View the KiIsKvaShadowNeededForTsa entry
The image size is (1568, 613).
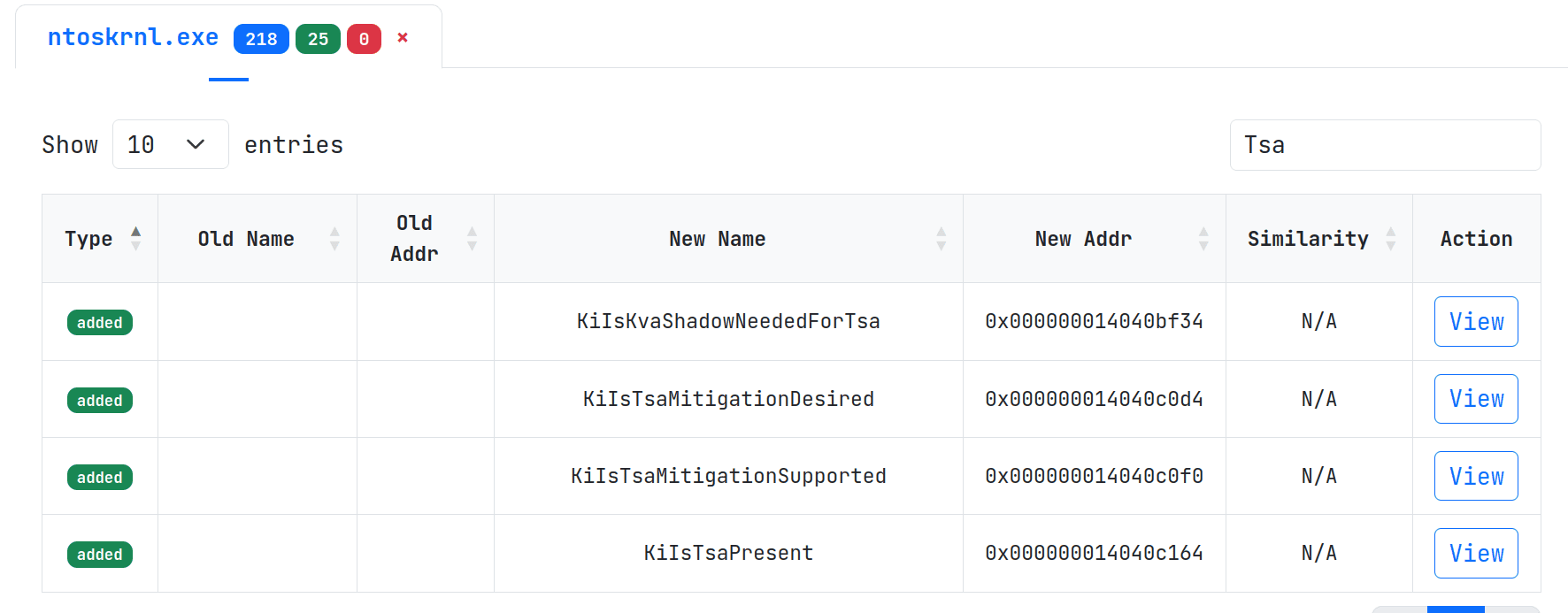coord(1475,322)
